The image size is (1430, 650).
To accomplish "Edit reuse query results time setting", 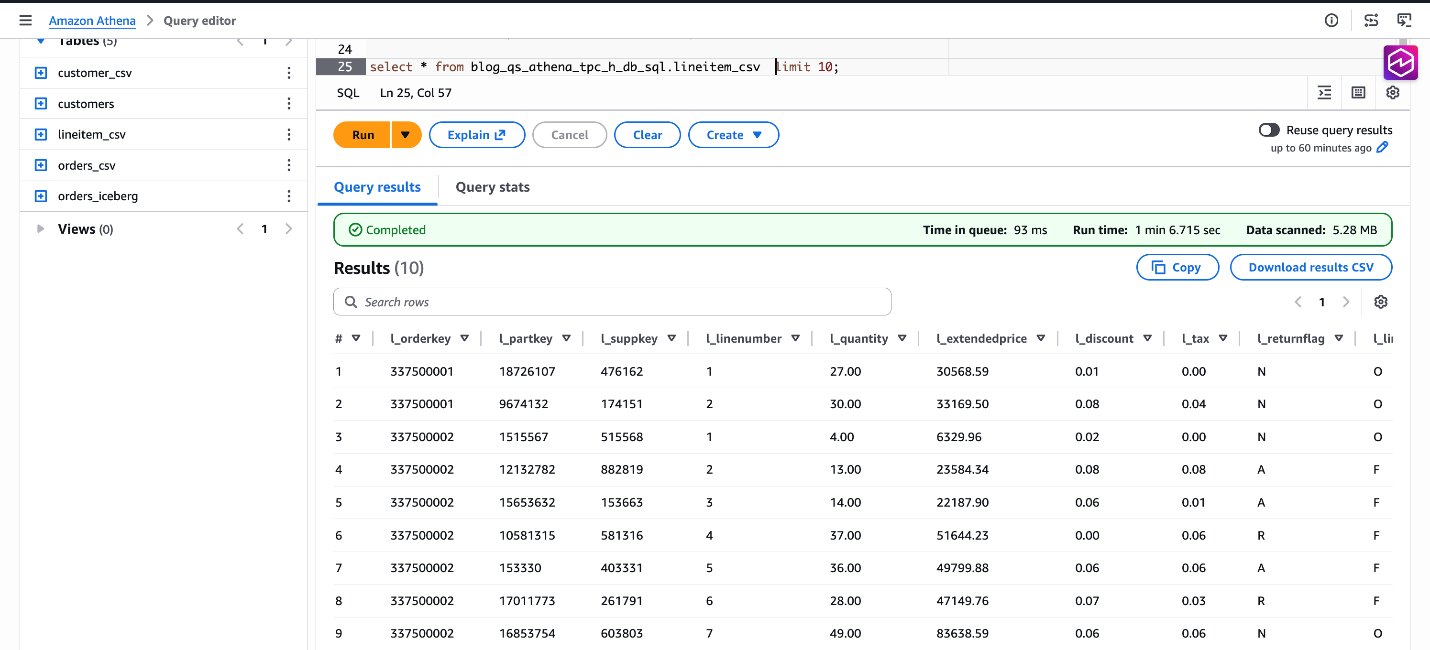I will (1383, 148).
